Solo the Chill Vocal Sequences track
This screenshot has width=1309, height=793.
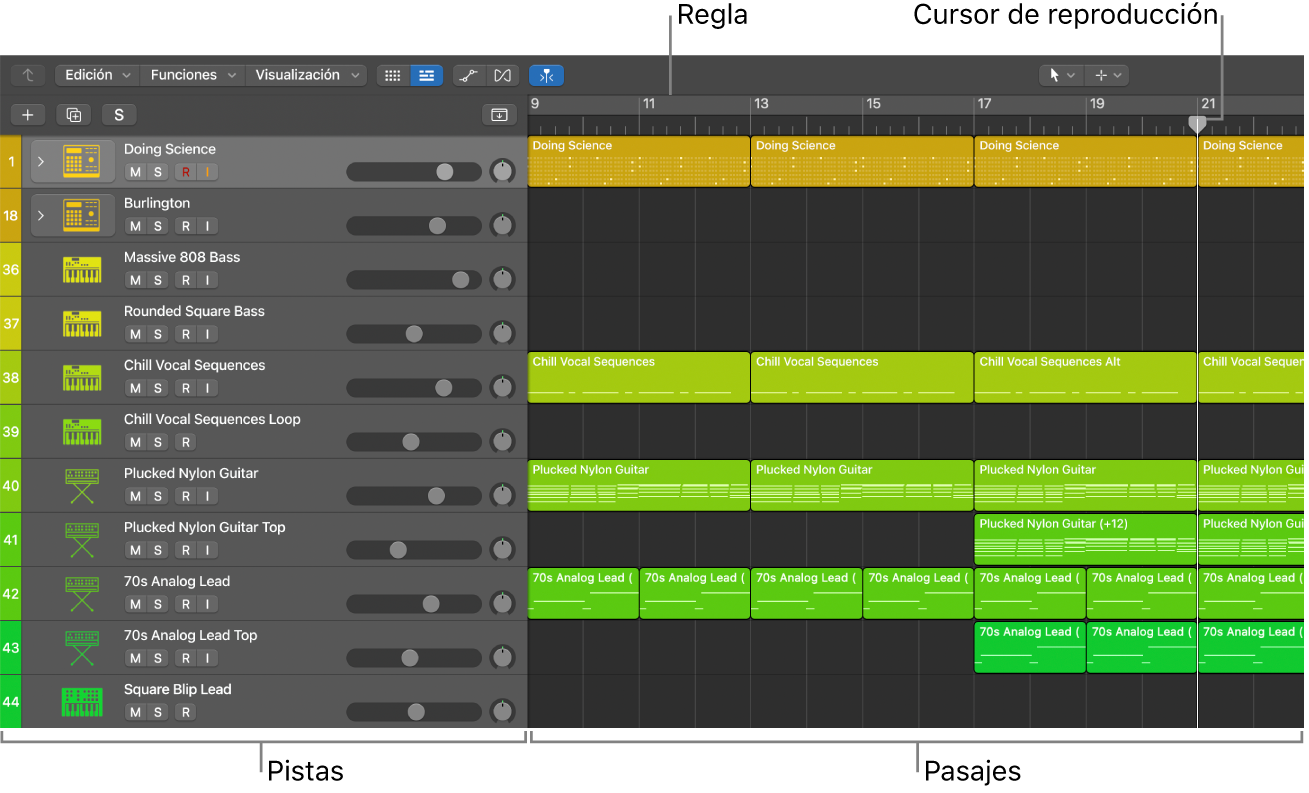click(157, 388)
